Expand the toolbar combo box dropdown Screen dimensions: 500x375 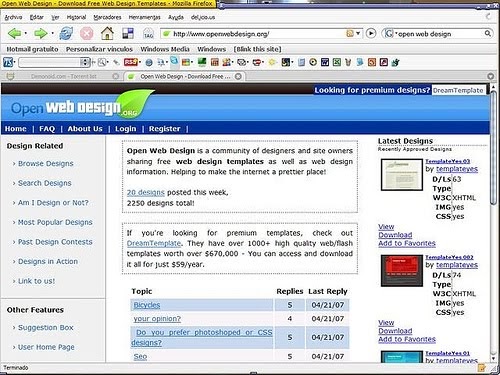click(84, 62)
